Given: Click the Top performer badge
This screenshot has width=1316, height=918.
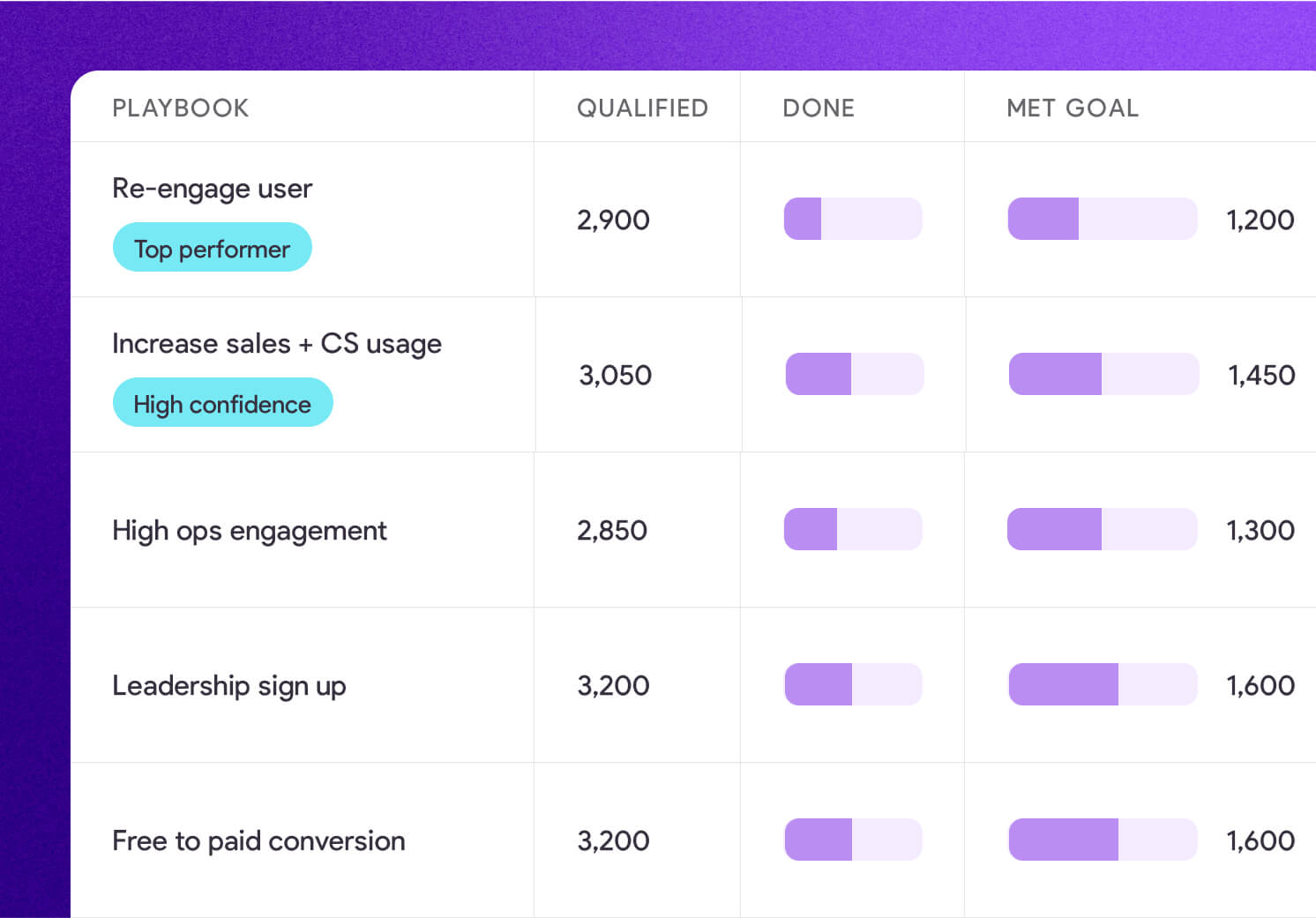Looking at the screenshot, I should pos(212,248).
